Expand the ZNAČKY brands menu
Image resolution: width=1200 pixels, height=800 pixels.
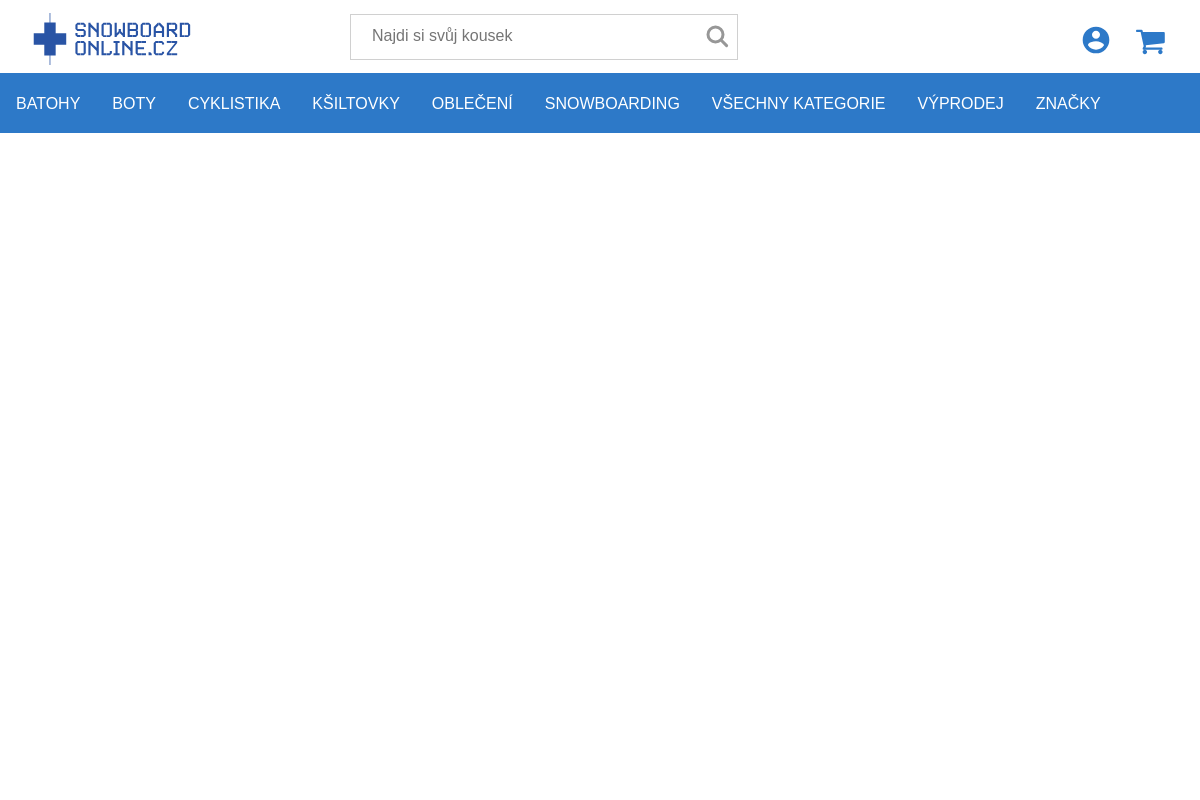click(1067, 103)
